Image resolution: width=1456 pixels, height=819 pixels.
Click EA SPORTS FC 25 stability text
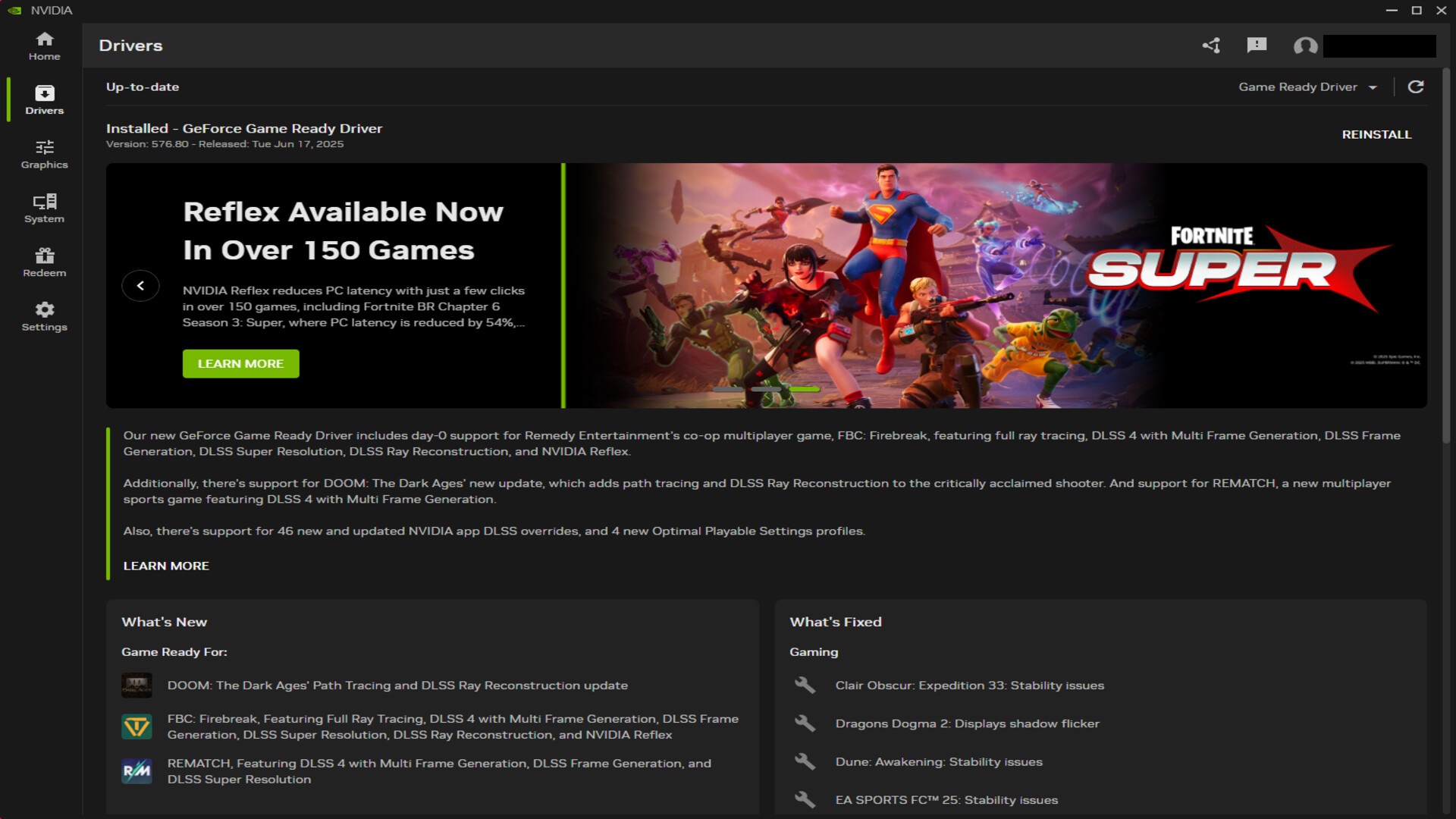point(946,800)
